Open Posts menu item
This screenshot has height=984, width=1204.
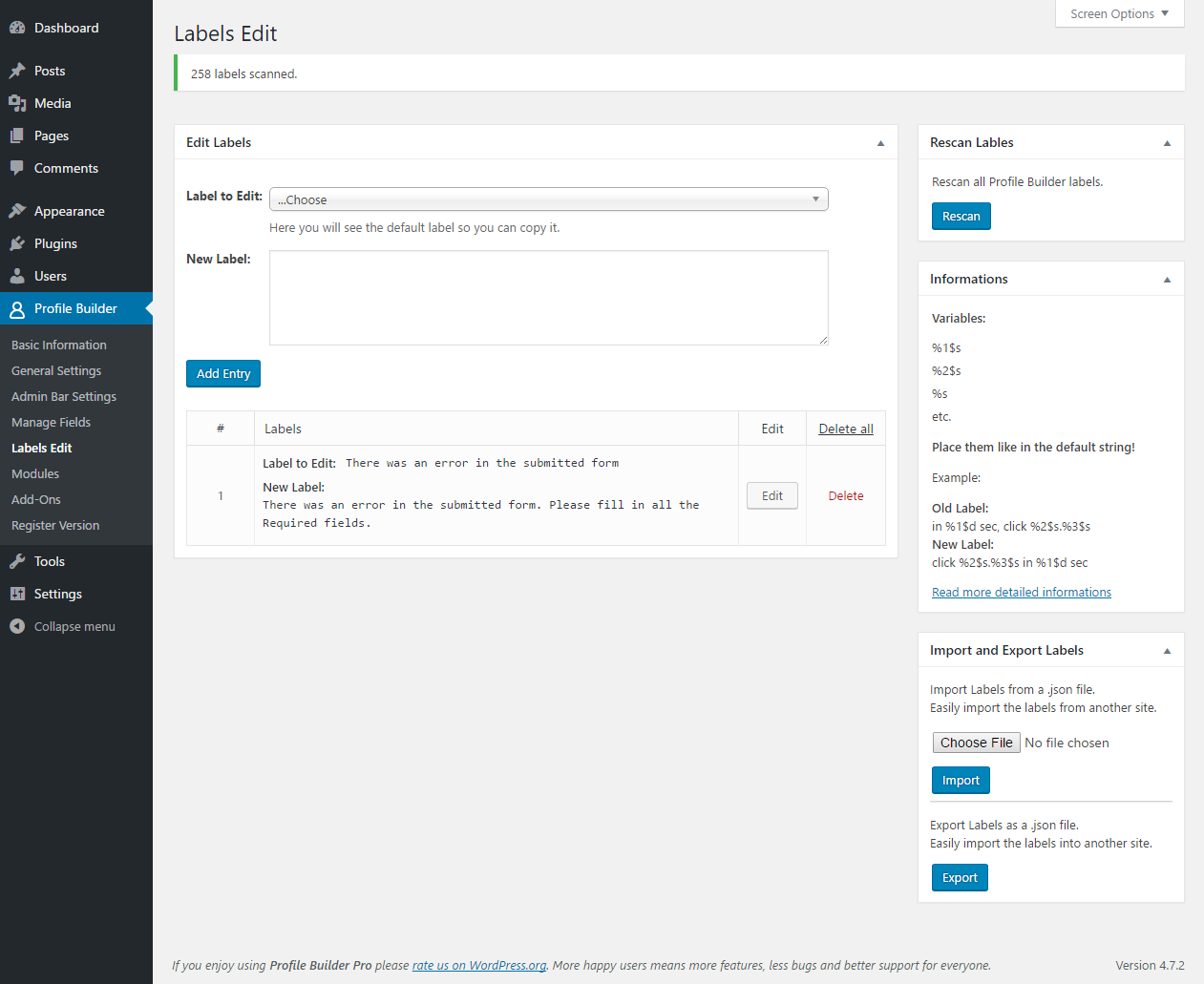[76, 71]
